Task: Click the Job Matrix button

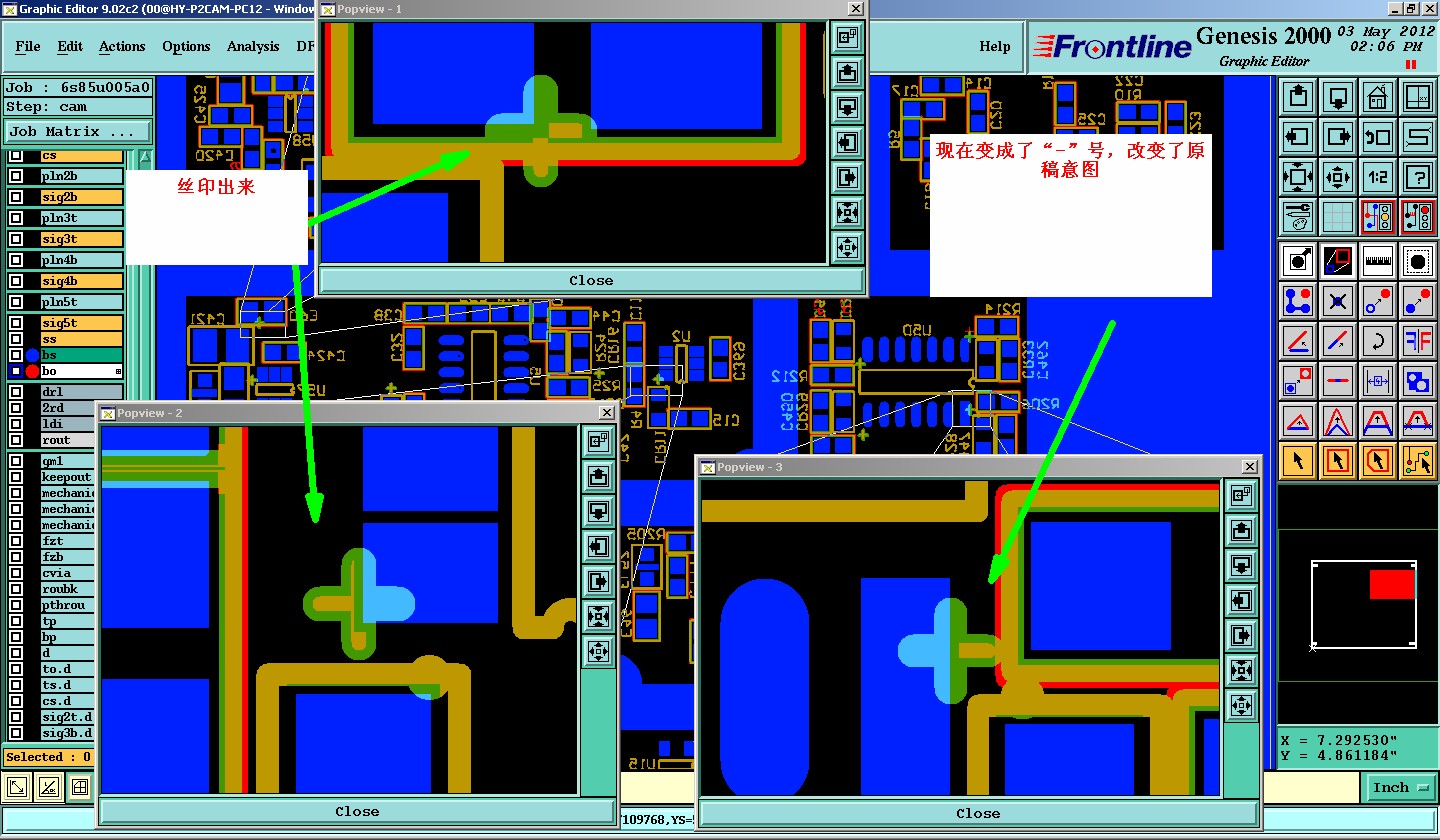Action: click(78, 131)
